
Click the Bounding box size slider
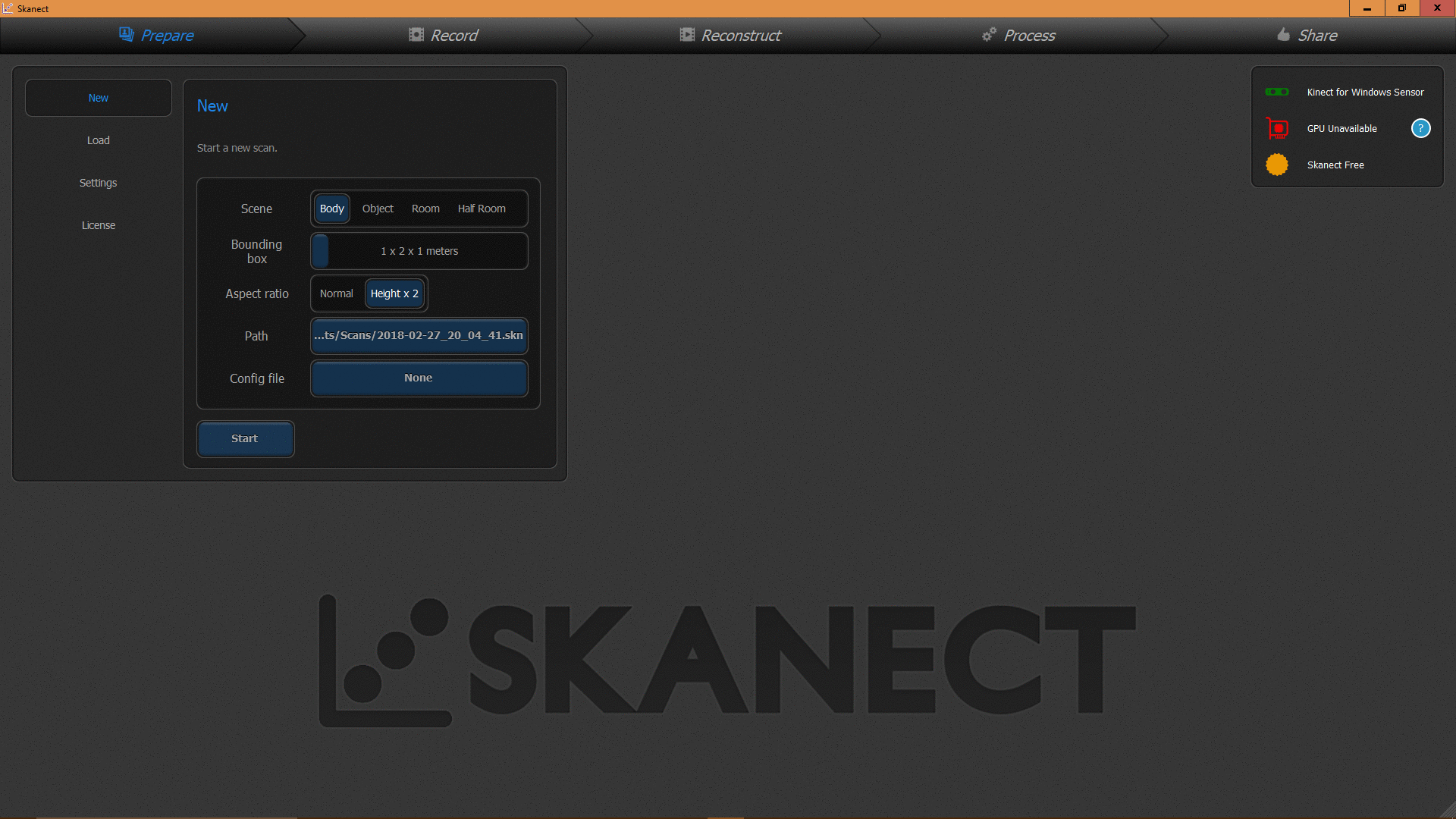click(x=419, y=251)
